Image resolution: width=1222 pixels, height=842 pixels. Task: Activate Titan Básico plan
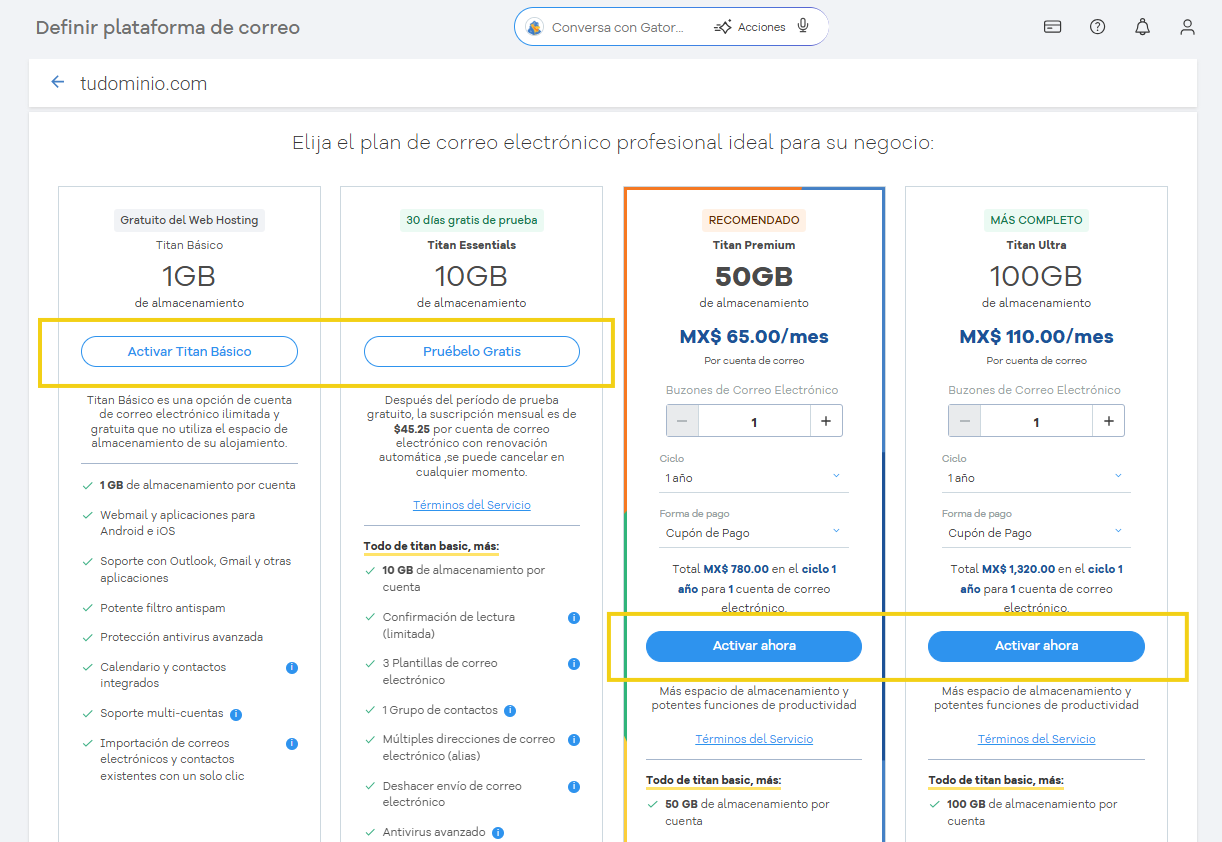(x=188, y=351)
